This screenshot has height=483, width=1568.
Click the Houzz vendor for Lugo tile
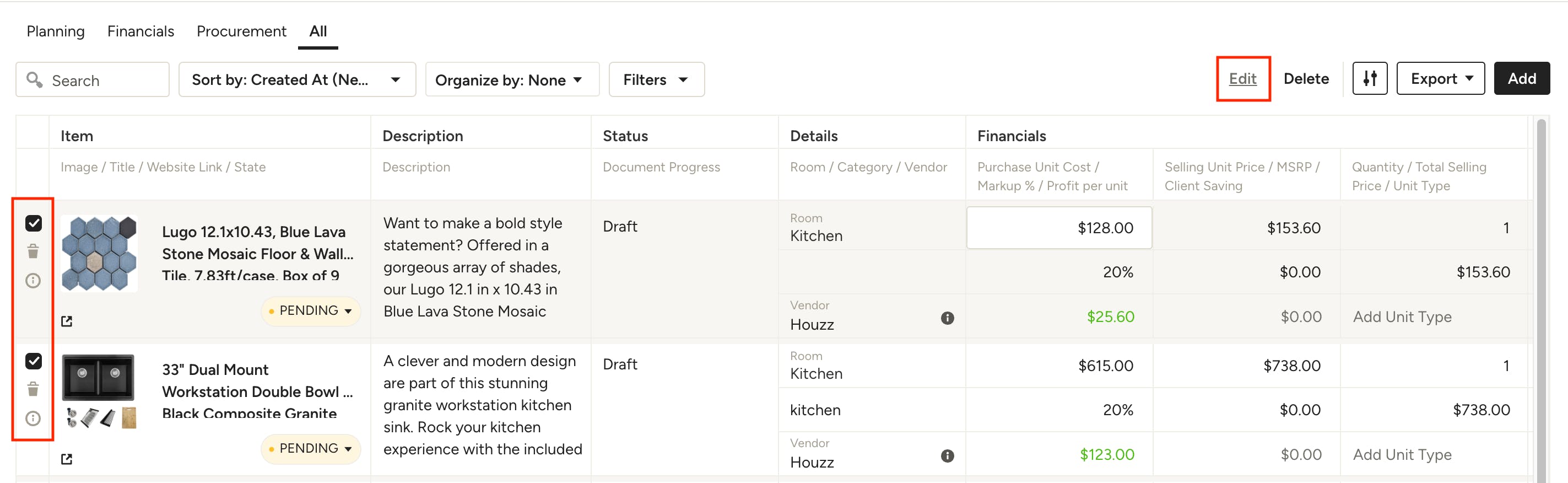click(812, 325)
